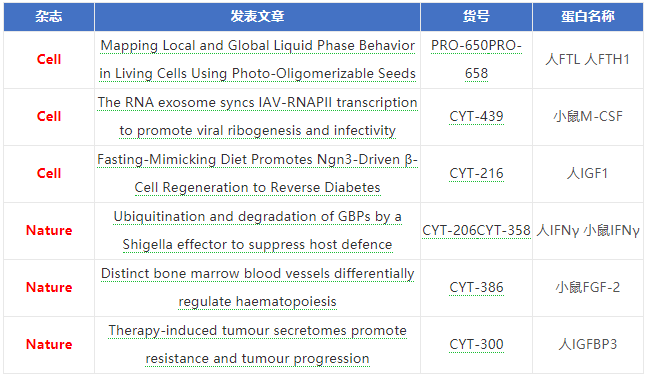The image size is (650, 378).
Task: Select the Nature label beside CYT-300 row
Action: point(49,344)
